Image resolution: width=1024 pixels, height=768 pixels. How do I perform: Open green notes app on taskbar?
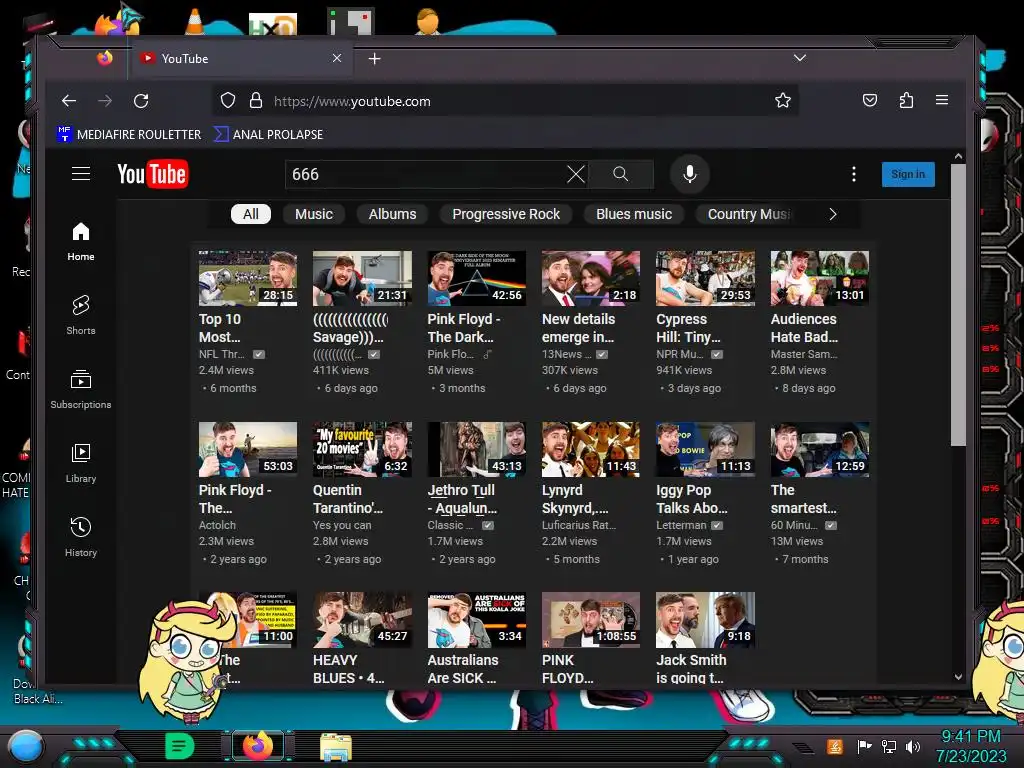pos(180,746)
